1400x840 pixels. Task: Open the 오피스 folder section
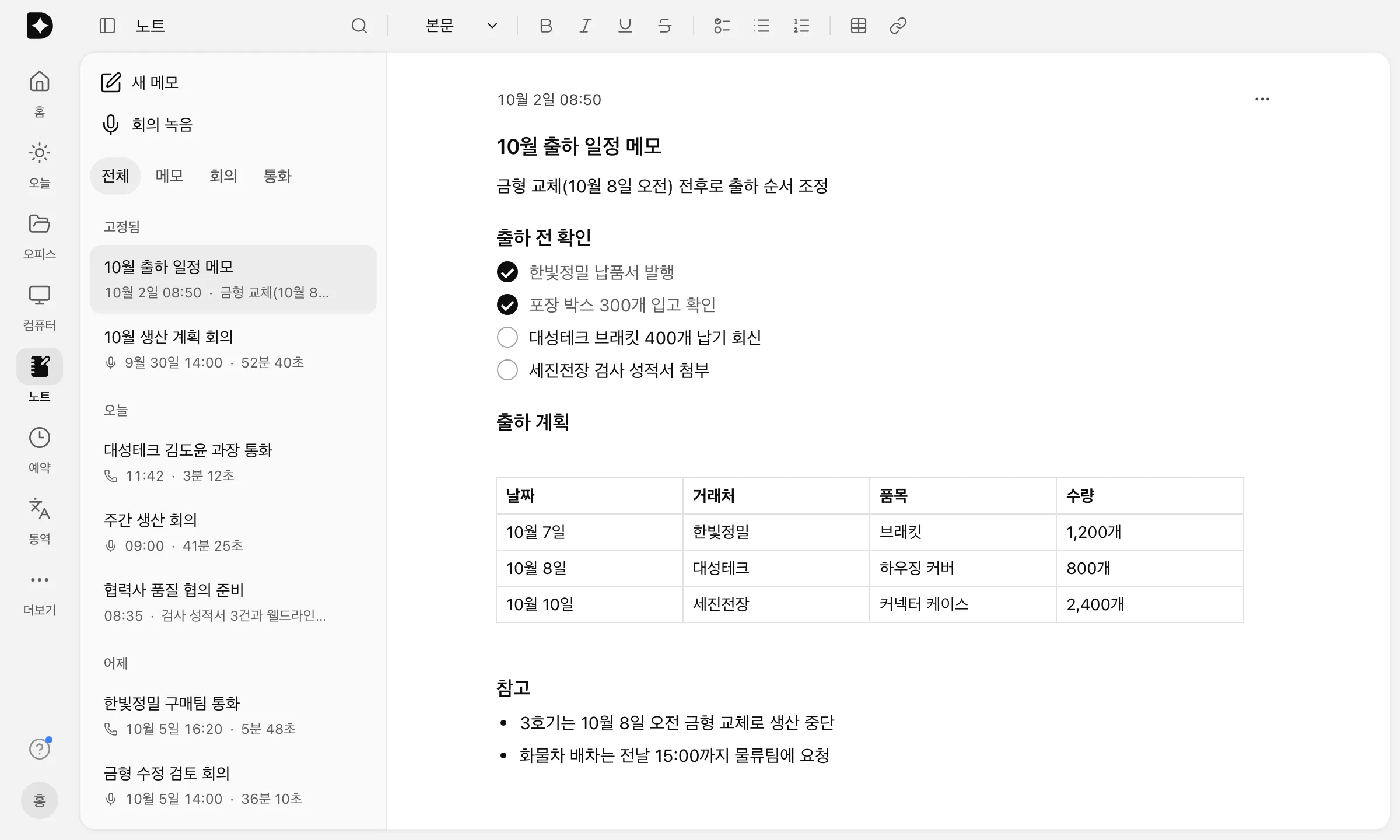[40, 236]
